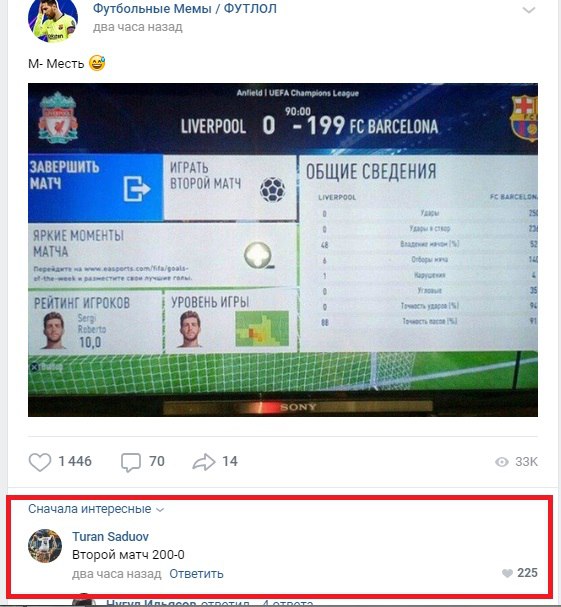Open the post timestamp два часа назад
This screenshot has height=607, width=561.
tap(137, 27)
